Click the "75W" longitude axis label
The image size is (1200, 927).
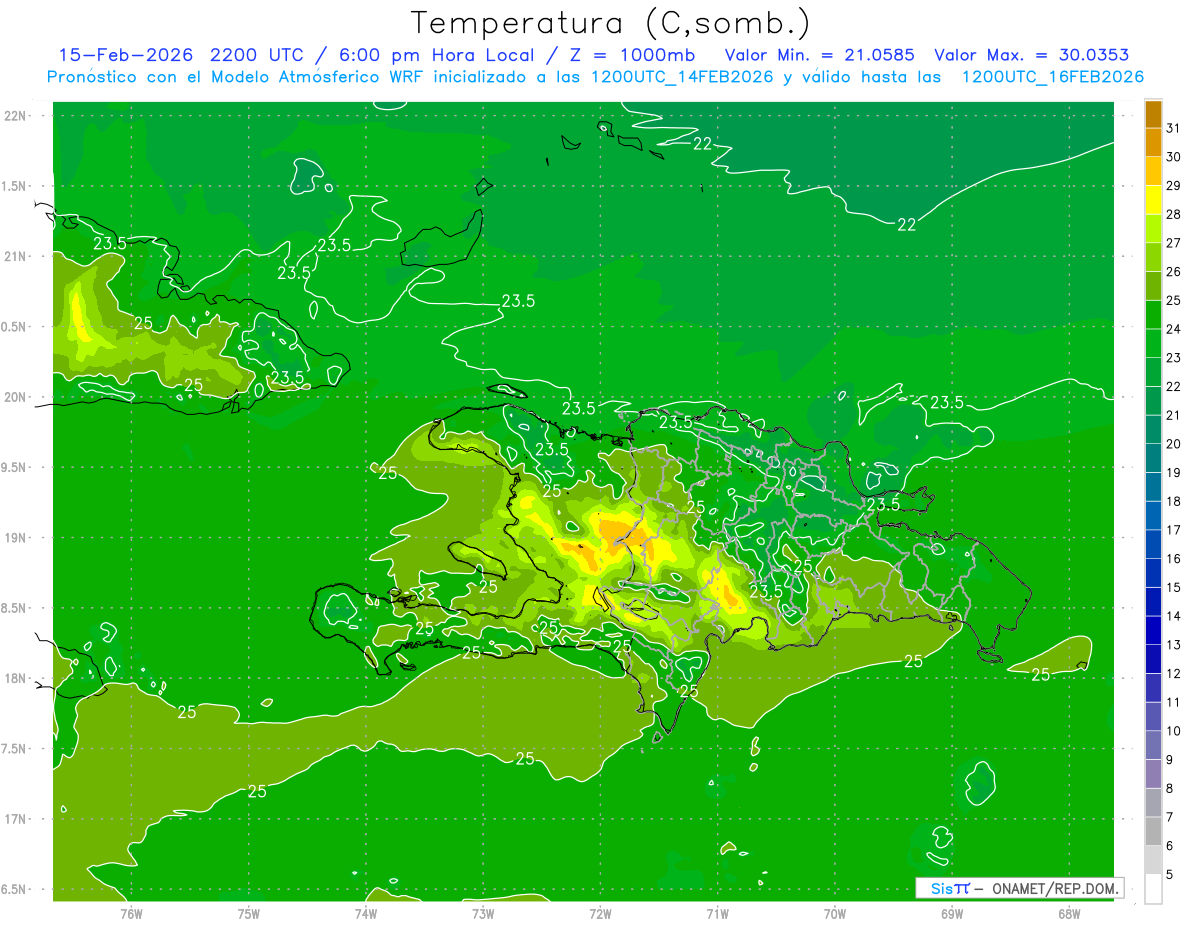click(x=249, y=913)
